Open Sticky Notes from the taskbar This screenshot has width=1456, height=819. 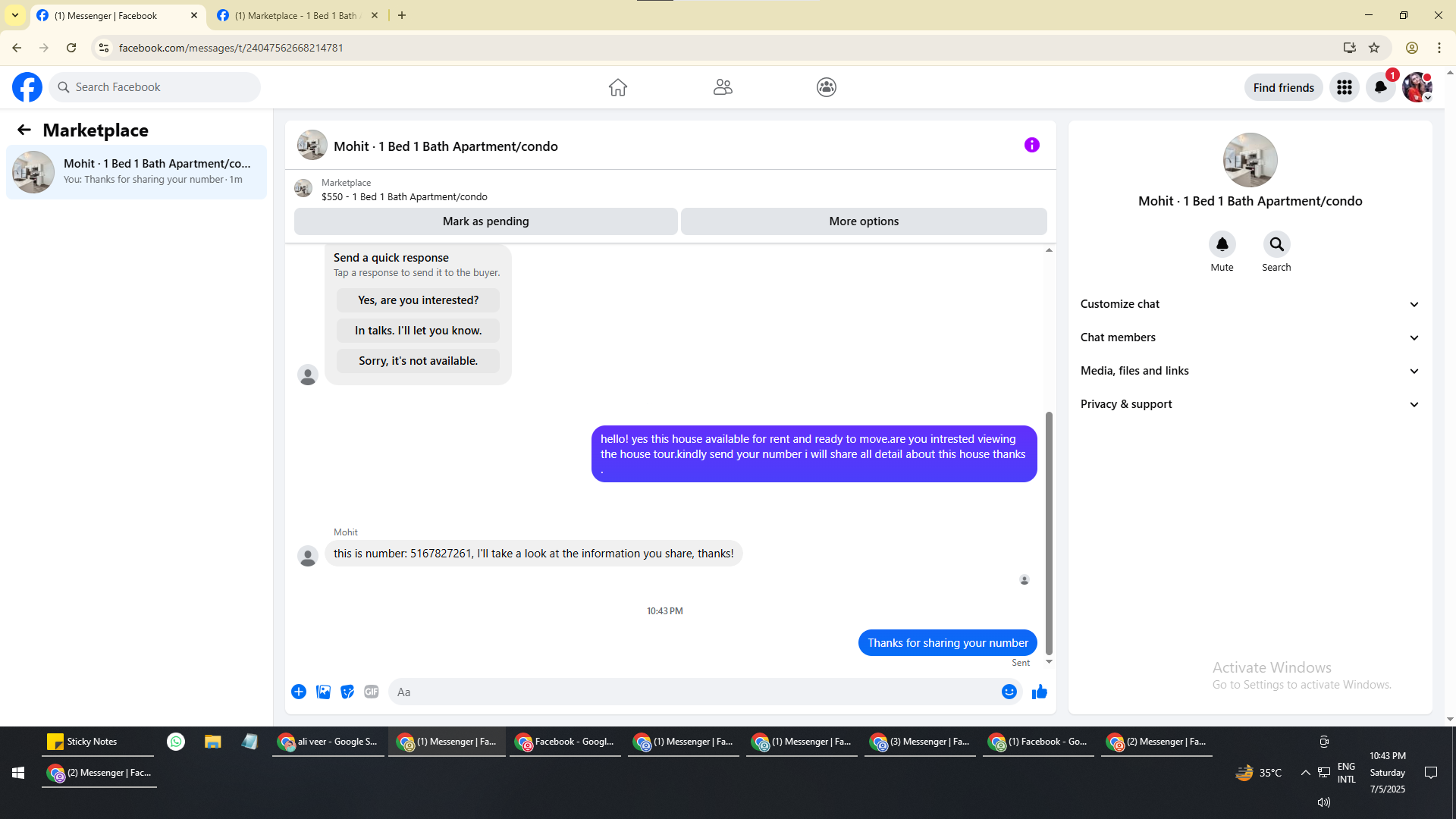click(x=83, y=742)
